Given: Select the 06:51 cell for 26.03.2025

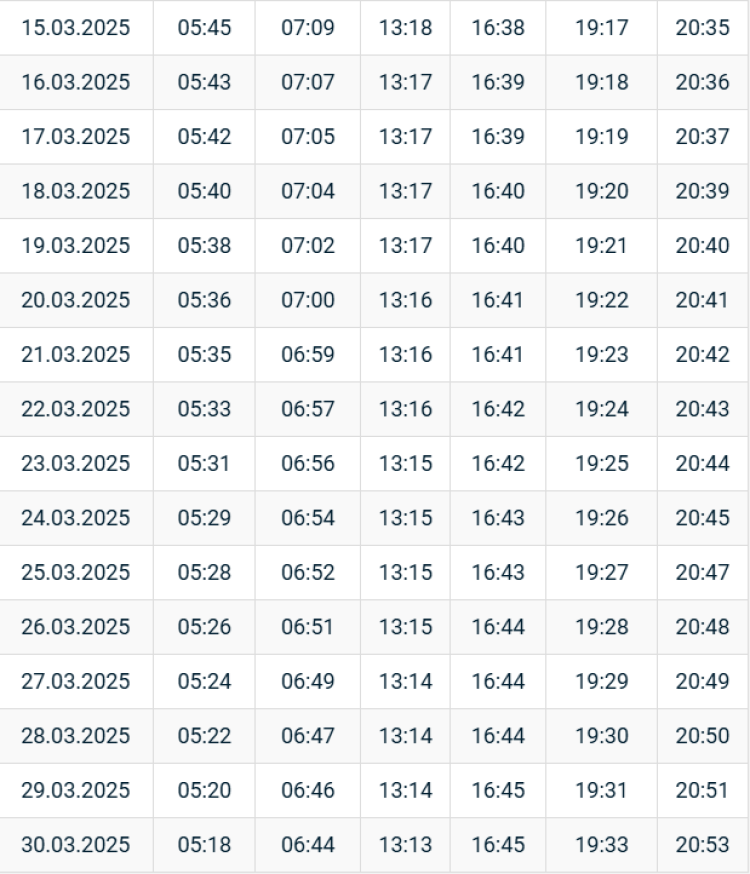Looking at the screenshot, I should [308, 627].
